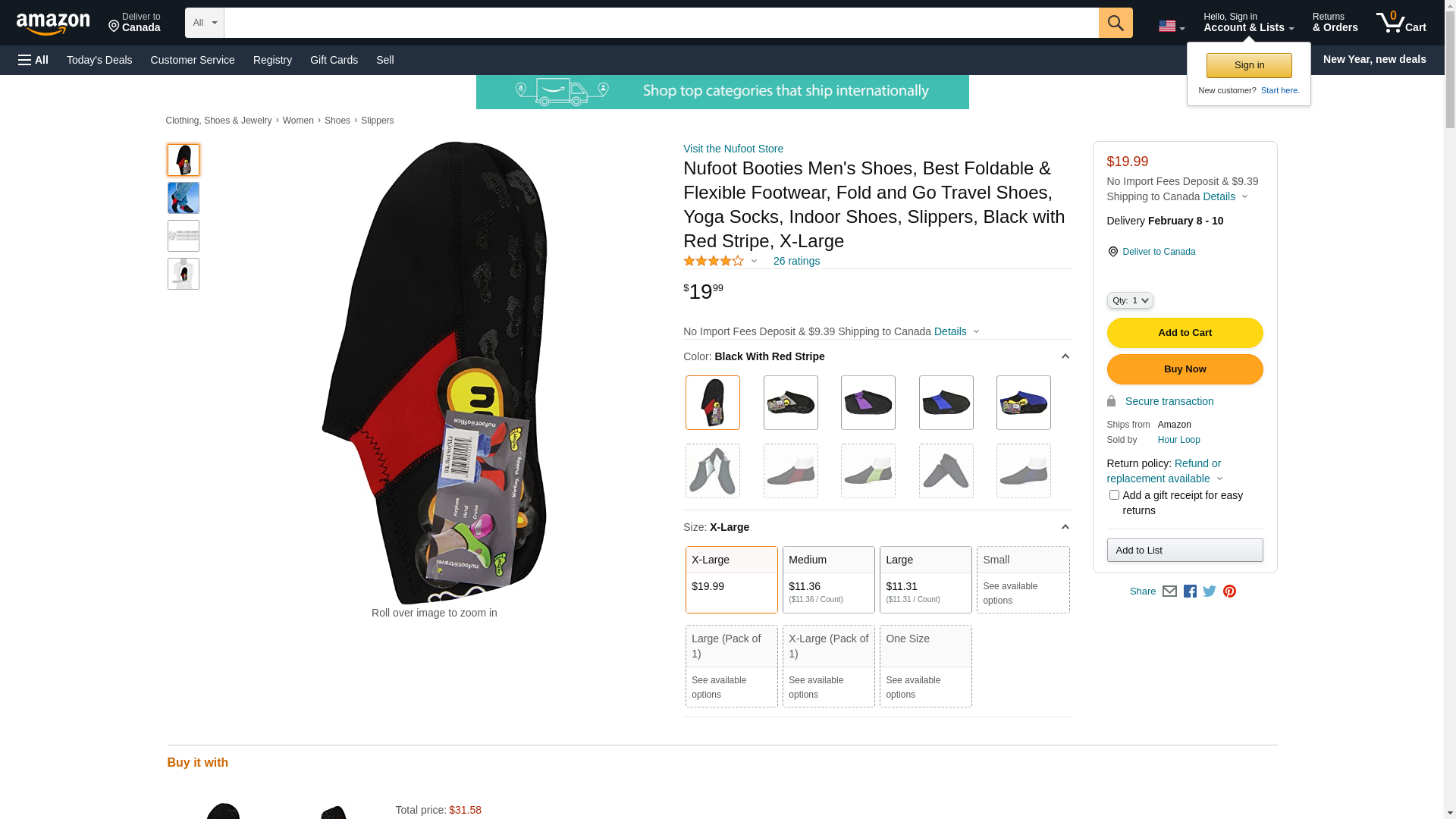Screen dimensions: 1456x819
Task: Click inside the Amazon search field
Action: (661, 23)
